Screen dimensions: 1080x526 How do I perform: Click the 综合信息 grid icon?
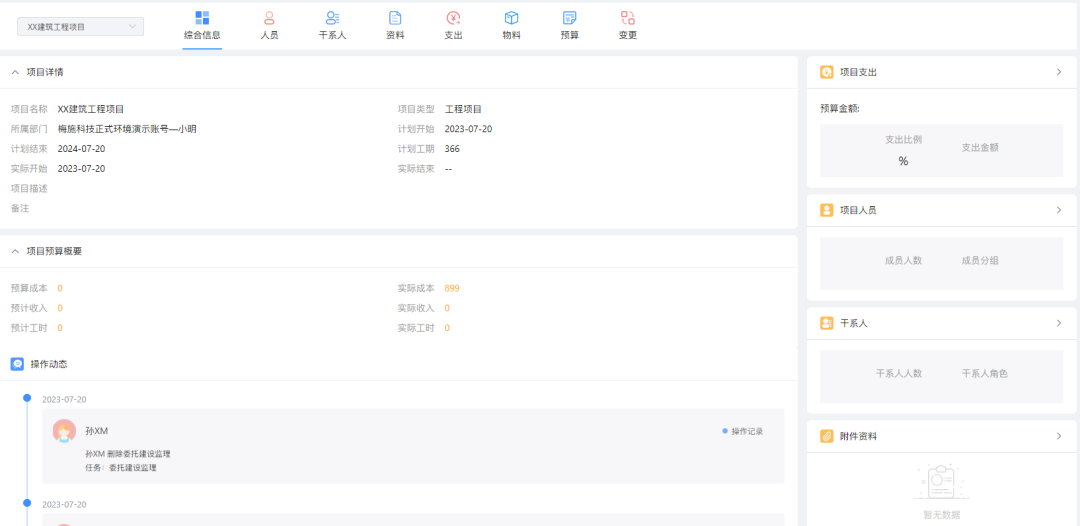pyautogui.click(x=202, y=18)
